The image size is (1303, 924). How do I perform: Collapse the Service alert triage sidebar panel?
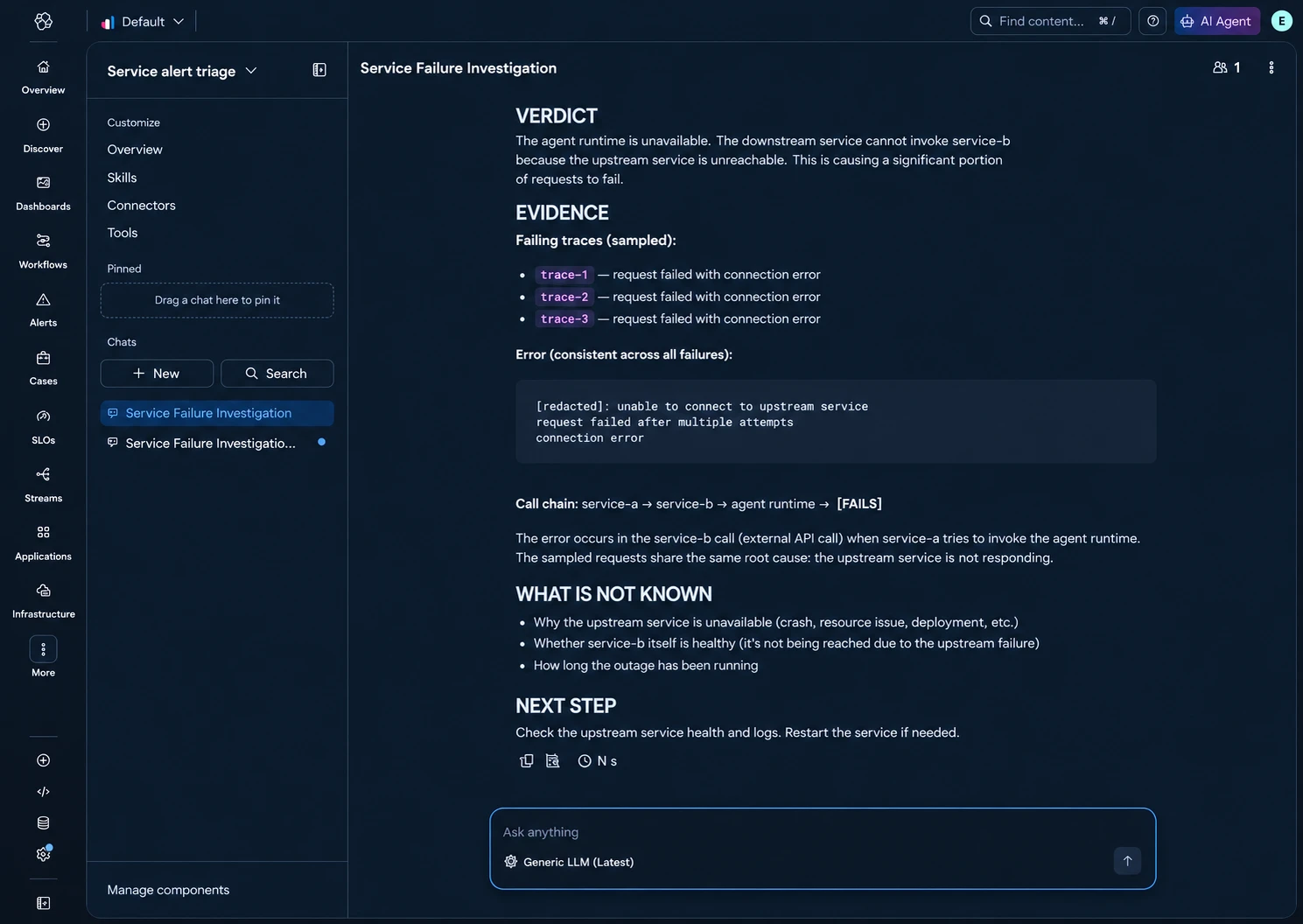319,70
